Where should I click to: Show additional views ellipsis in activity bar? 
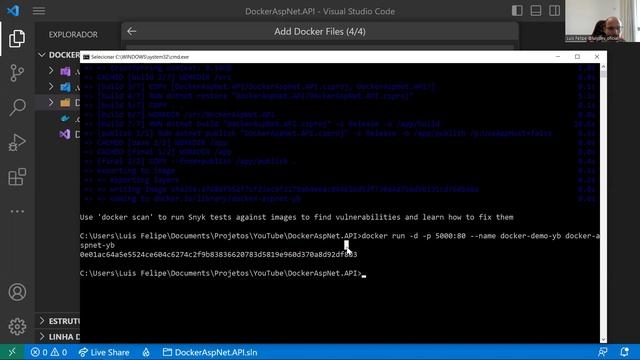[17, 211]
